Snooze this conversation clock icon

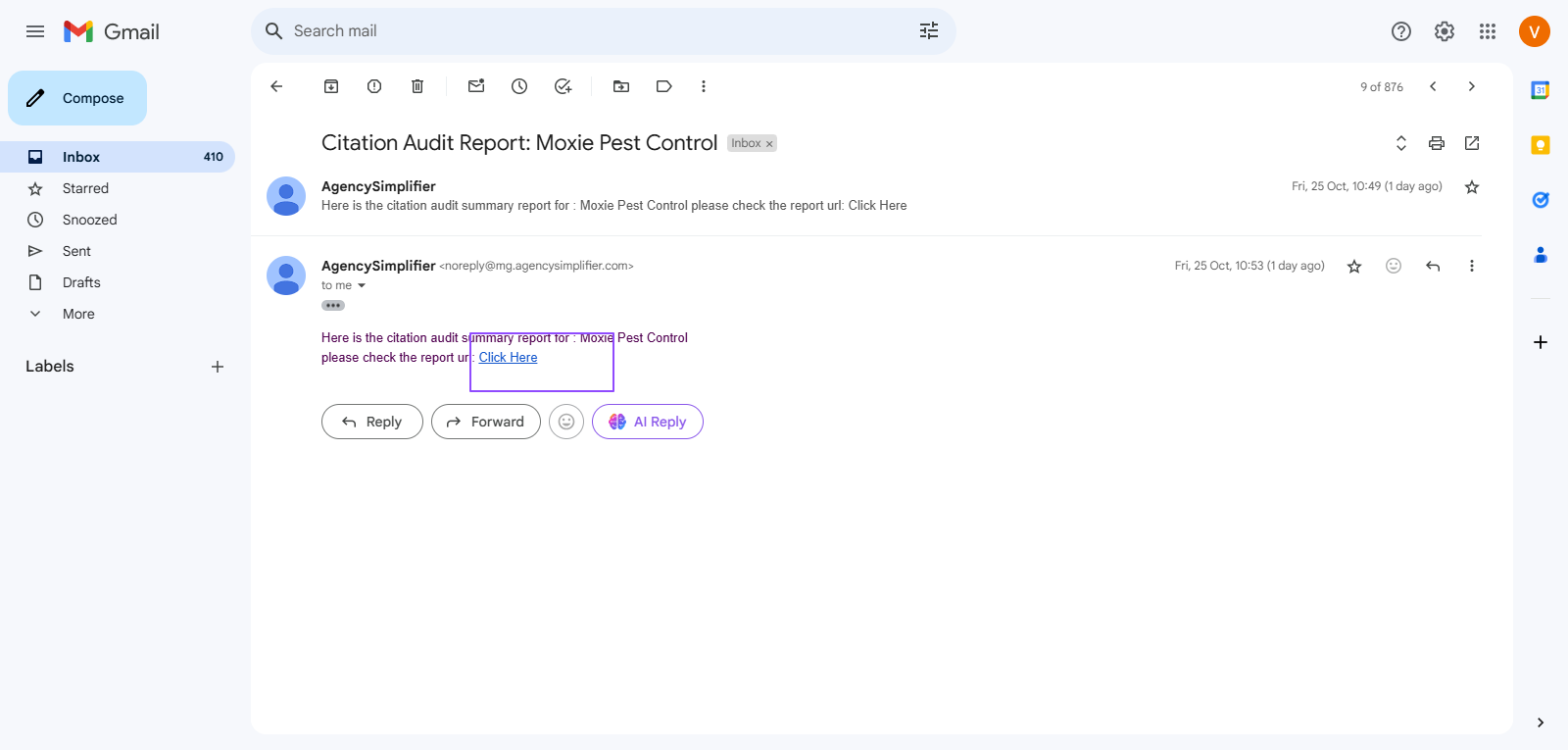pyautogui.click(x=519, y=86)
